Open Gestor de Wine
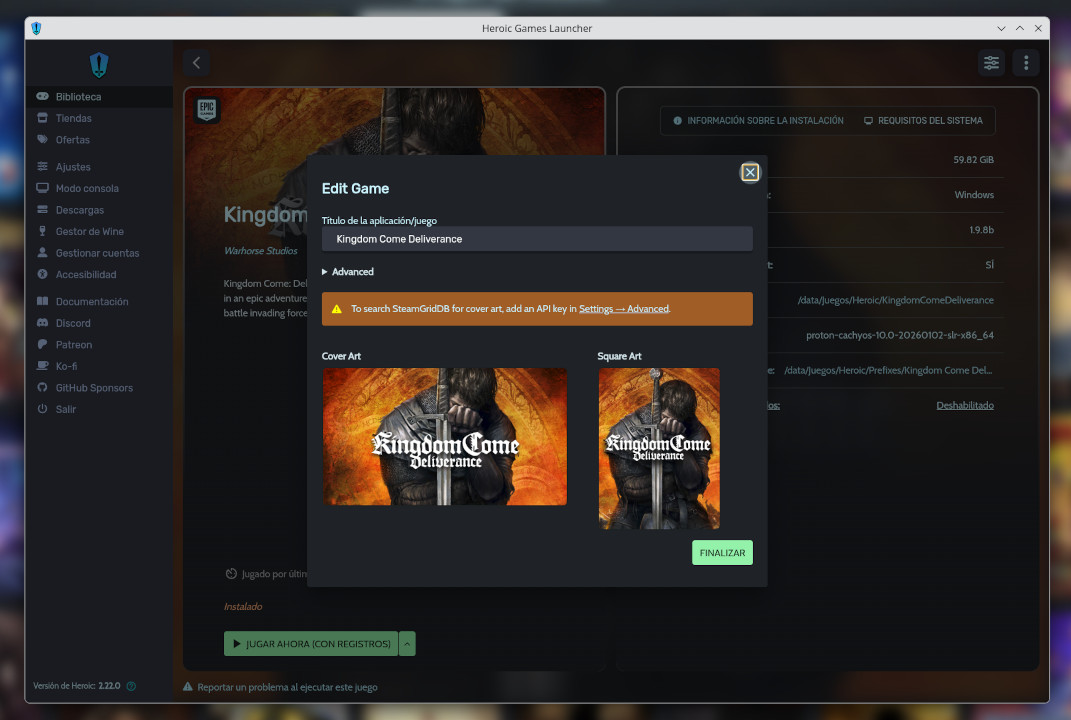The width and height of the screenshot is (1071, 720). point(98,232)
